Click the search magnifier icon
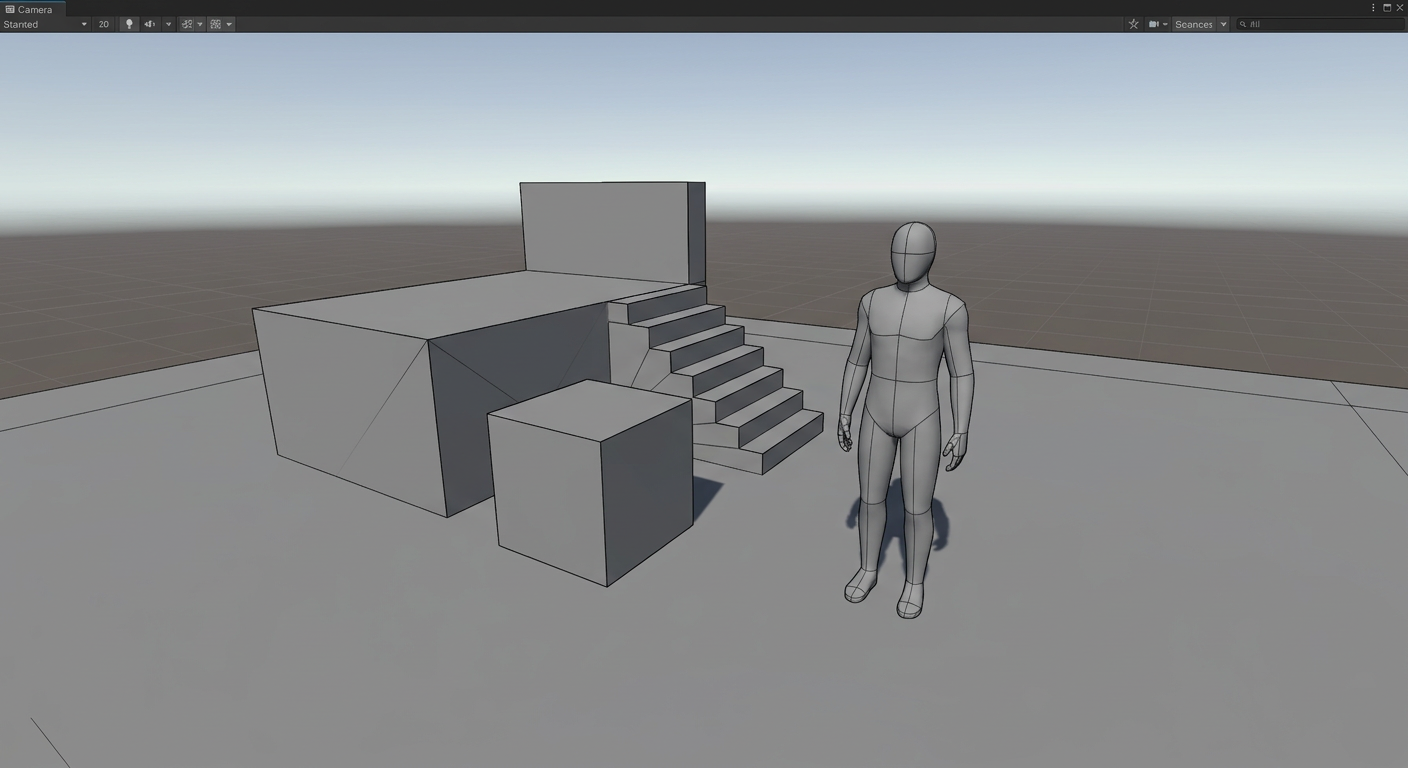 (1243, 24)
